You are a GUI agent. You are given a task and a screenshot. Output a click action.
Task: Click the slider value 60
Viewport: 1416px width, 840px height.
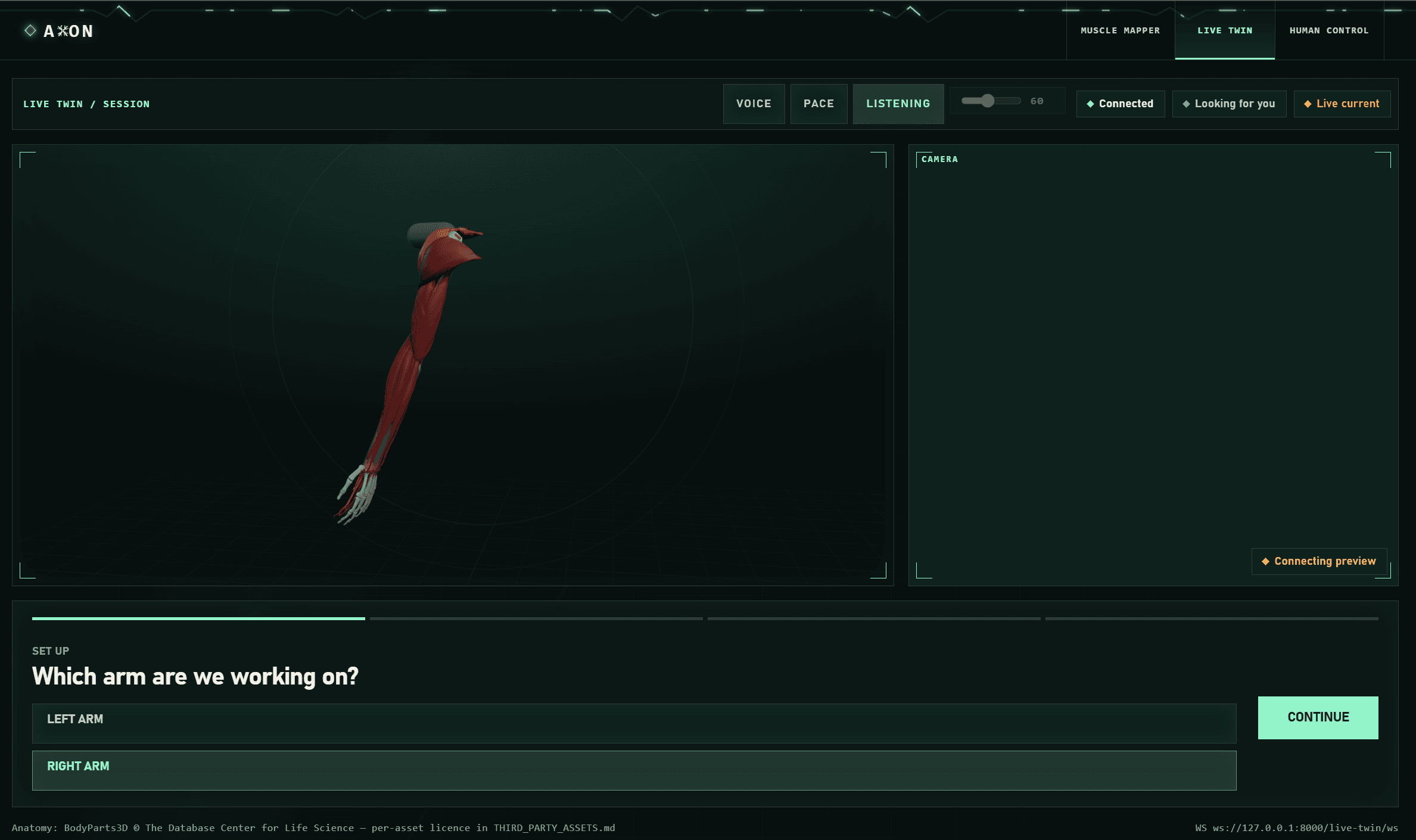pyautogui.click(x=1037, y=101)
